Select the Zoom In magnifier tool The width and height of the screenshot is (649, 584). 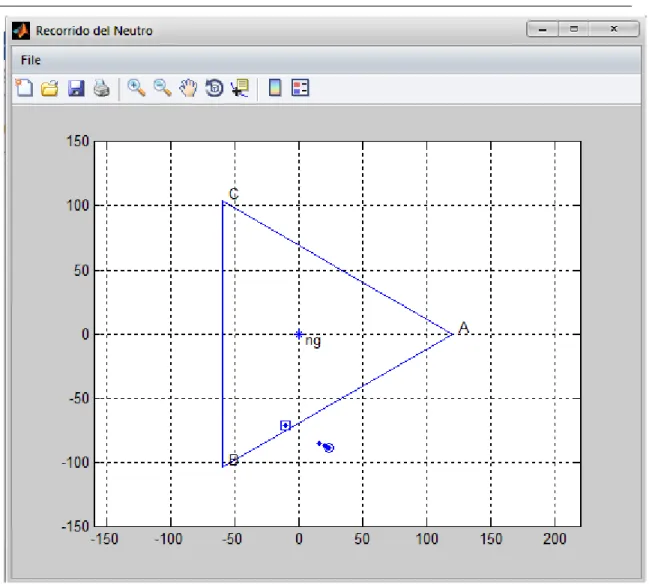[x=136, y=88]
